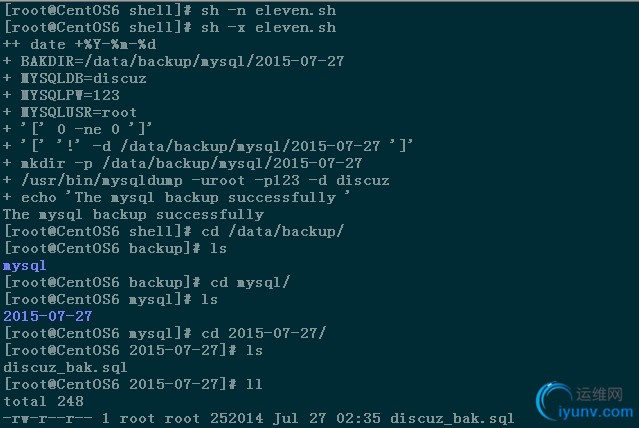The width and height of the screenshot is (639, 428).
Task: Click the MYSQLDB=discuz line
Action: 75,78
